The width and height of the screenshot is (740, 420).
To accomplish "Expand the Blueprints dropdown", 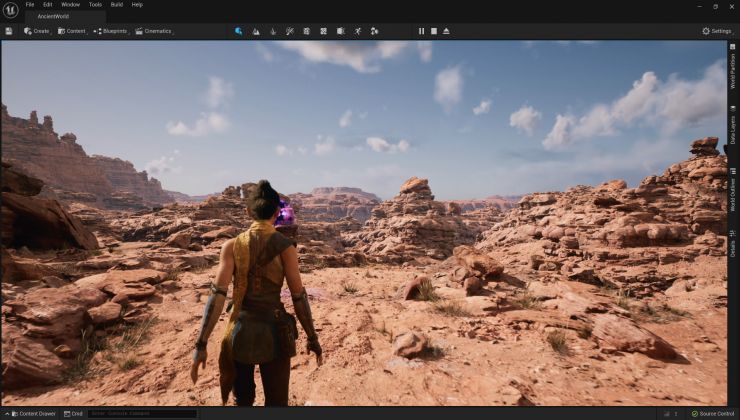I will point(111,31).
